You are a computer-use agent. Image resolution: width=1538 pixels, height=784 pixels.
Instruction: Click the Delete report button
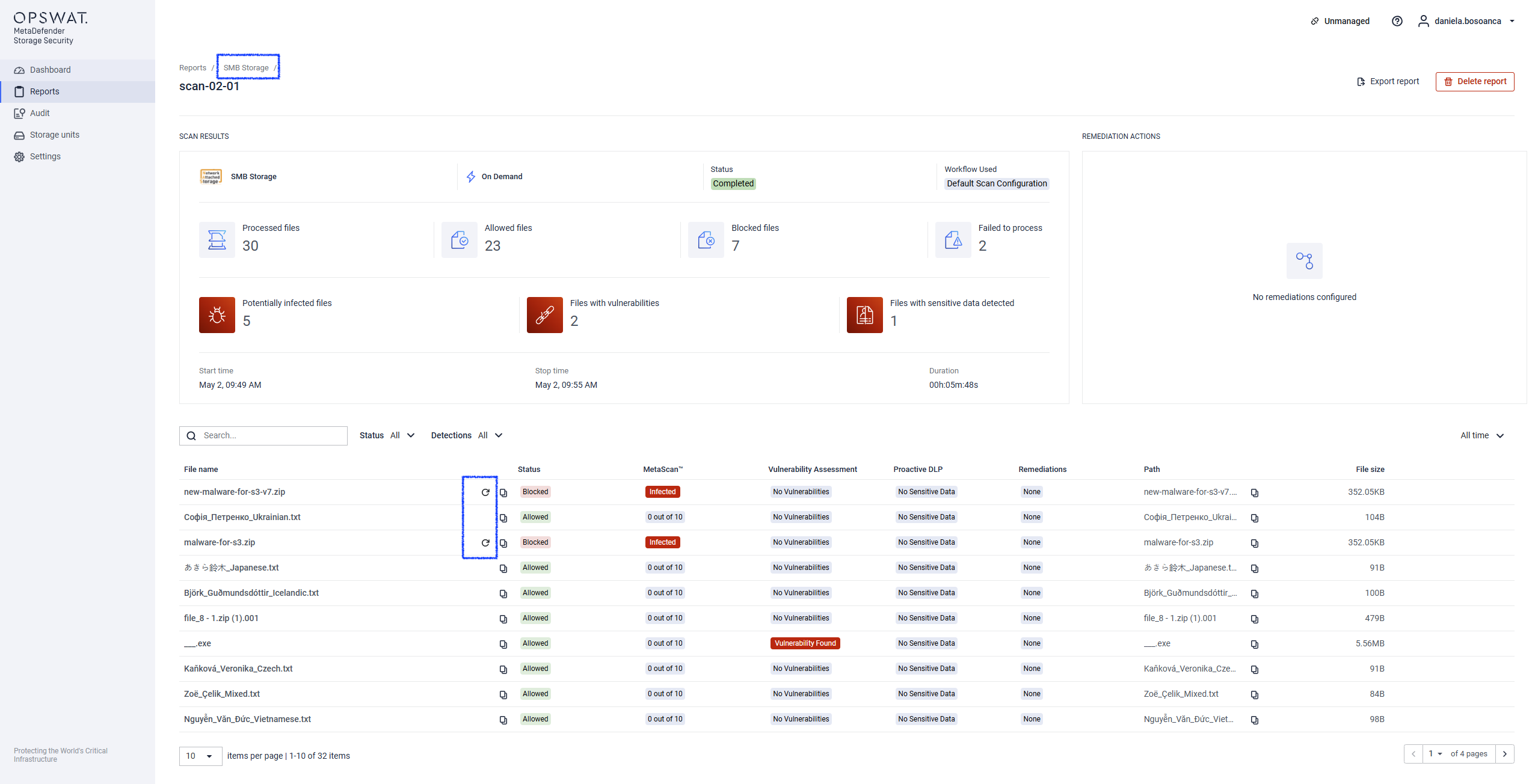pyautogui.click(x=1474, y=81)
